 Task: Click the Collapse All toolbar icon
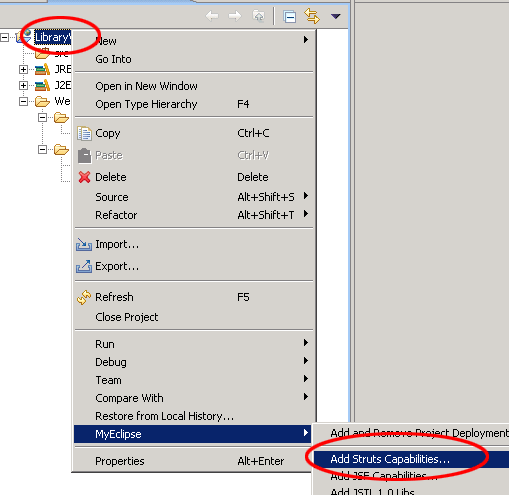(289, 16)
